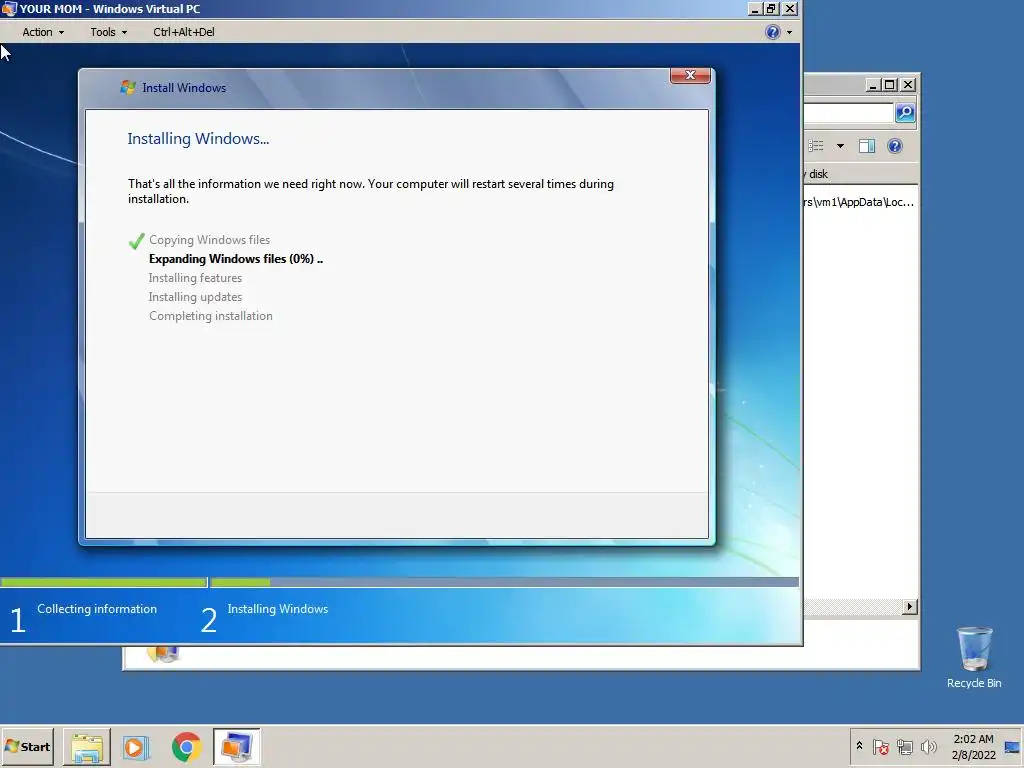Click the Install Windows flag icon in title
The image size is (1024, 768).
point(127,88)
